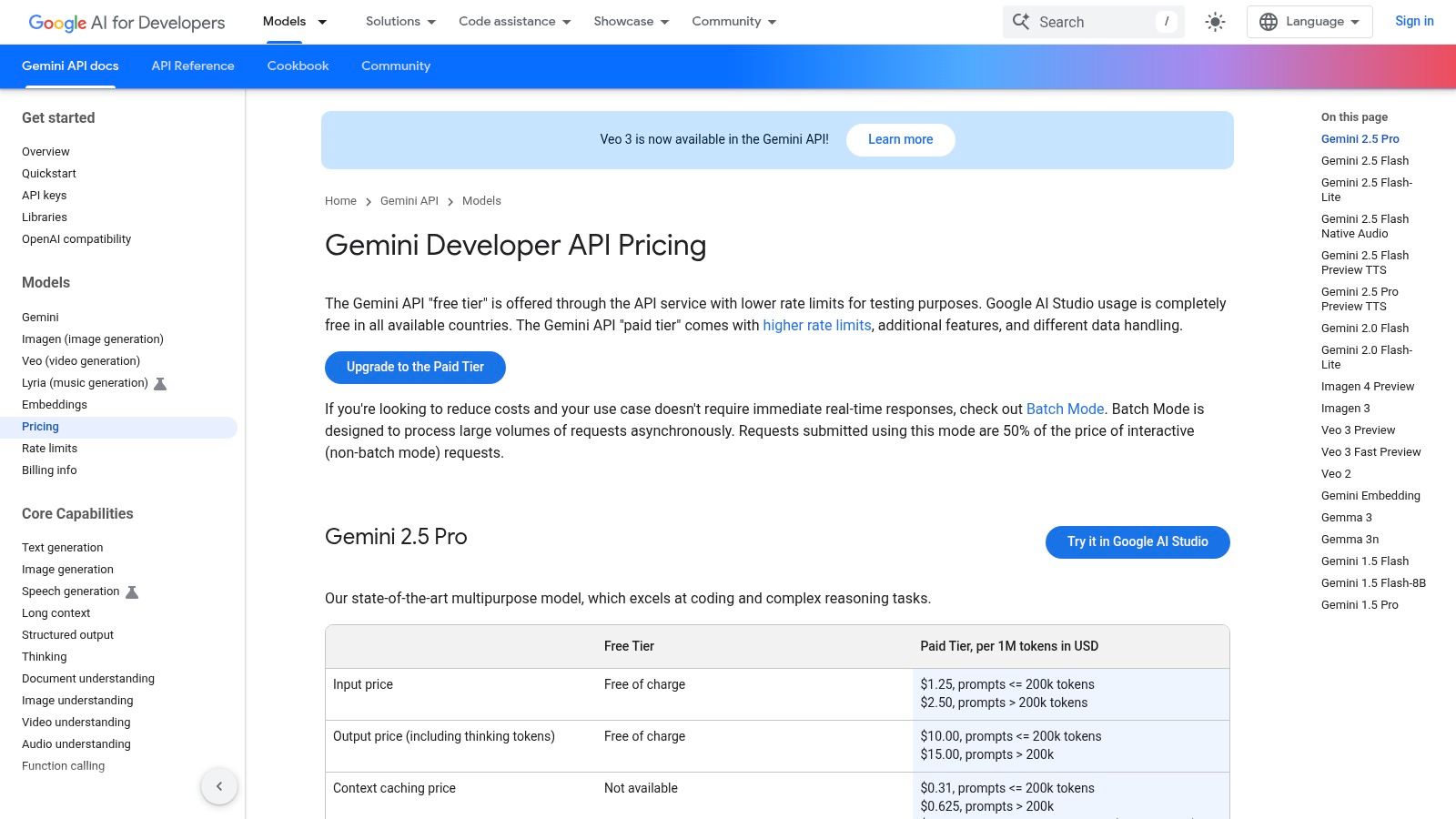Screen dimensions: 1456x819
Task: Open Long context sidebar item
Action: coord(56,613)
